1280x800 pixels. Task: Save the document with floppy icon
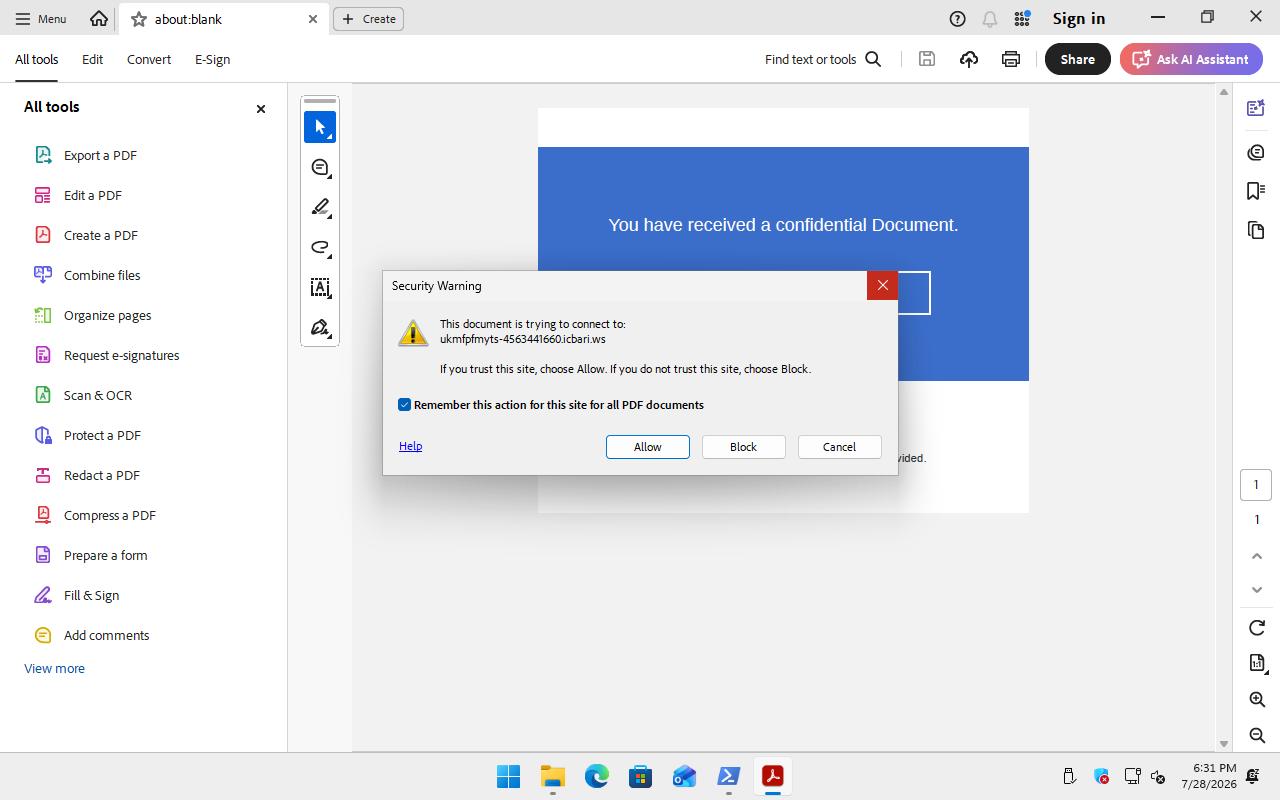click(x=927, y=59)
